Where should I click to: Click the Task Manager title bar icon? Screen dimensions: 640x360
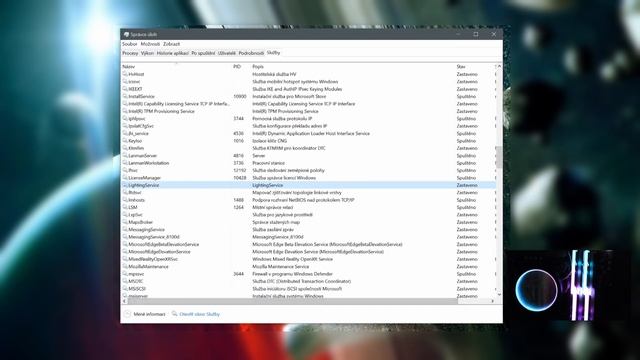coord(126,35)
